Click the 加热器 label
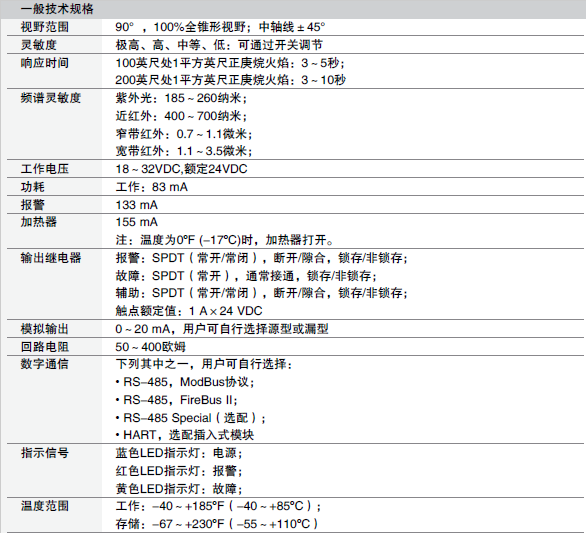586x533 pixels. 38,222
